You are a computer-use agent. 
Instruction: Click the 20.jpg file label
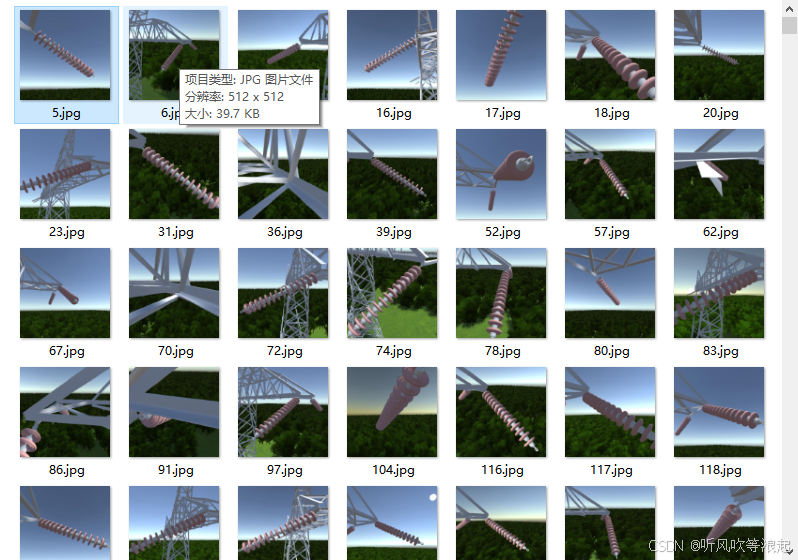coord(721,113)
